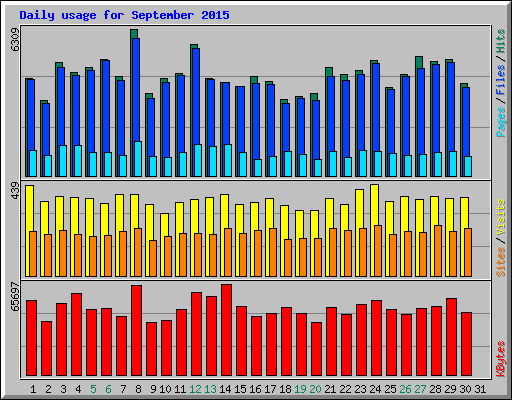Click day 3 on the x-axis
This screenshot has height=400, width=512.
pyautogui.click(x=63, y=389)
